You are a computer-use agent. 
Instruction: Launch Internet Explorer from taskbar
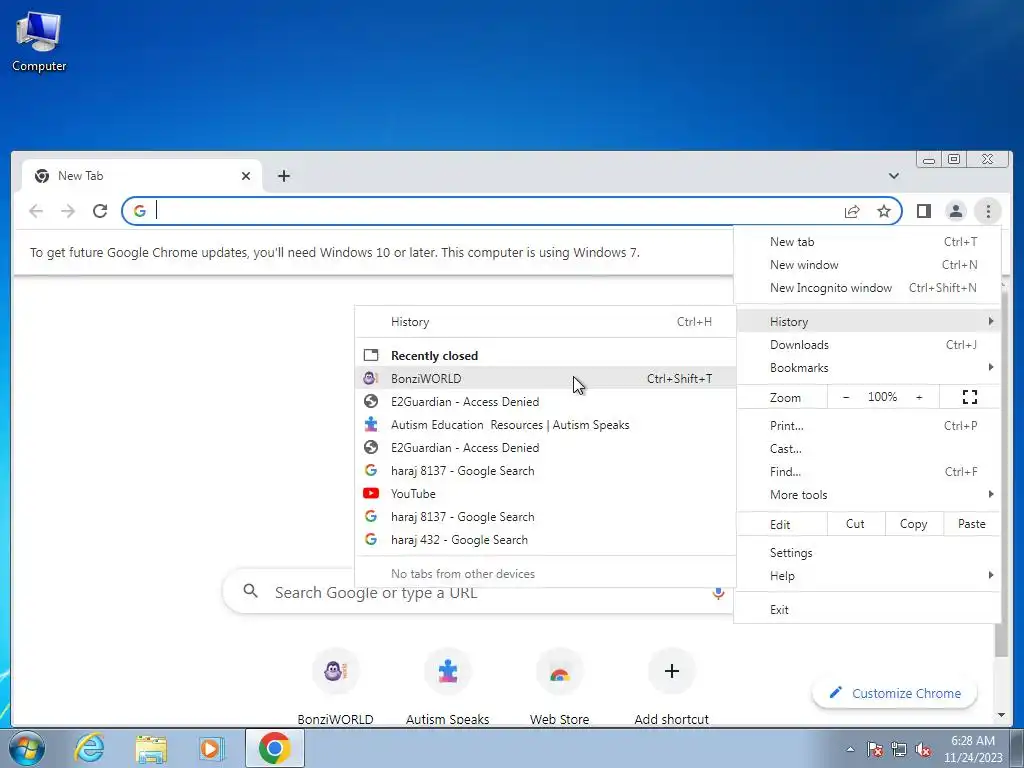point(89,748)
